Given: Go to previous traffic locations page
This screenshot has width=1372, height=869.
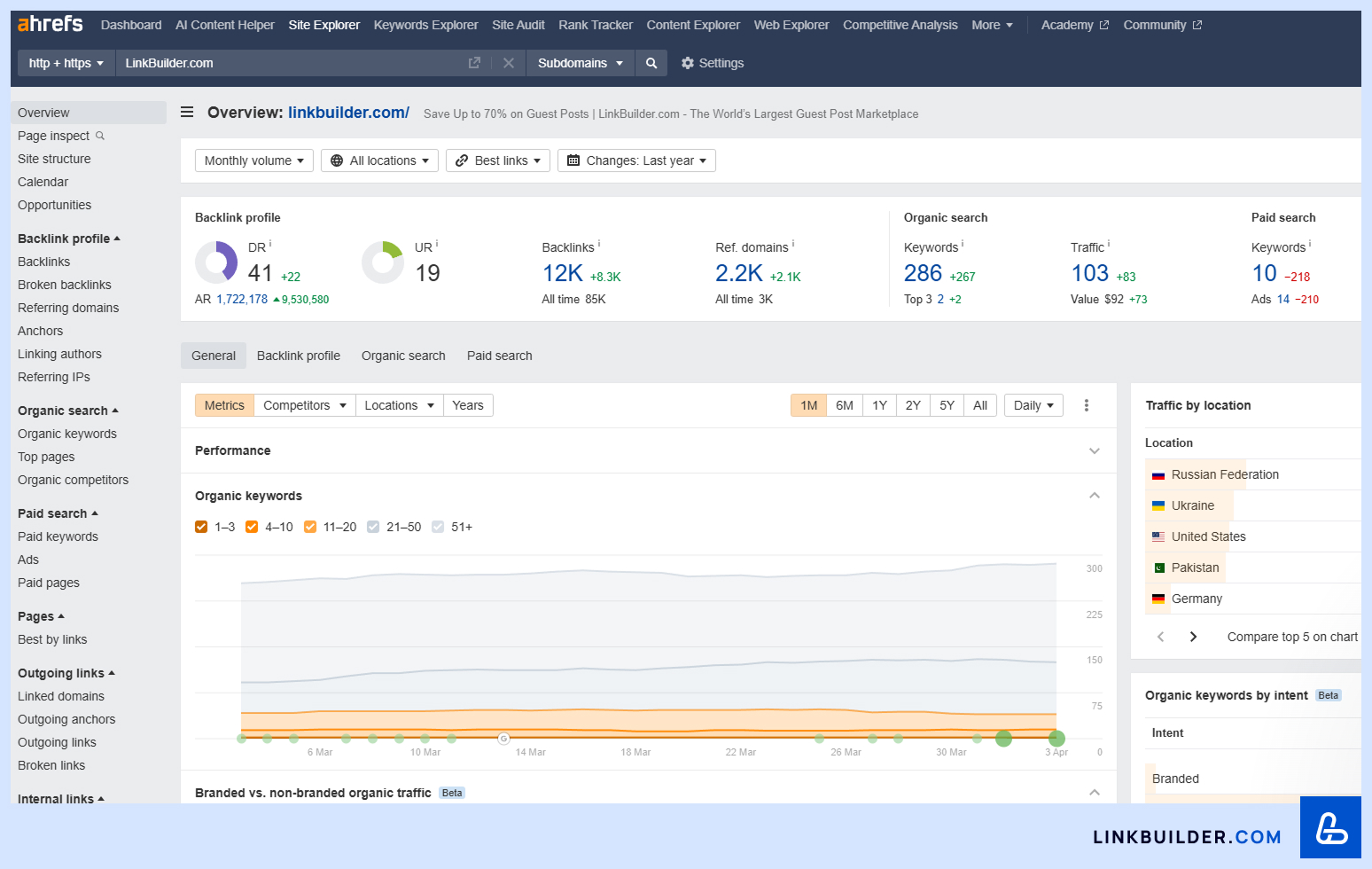Looking at the screenshot, I should click(1160, 637).
